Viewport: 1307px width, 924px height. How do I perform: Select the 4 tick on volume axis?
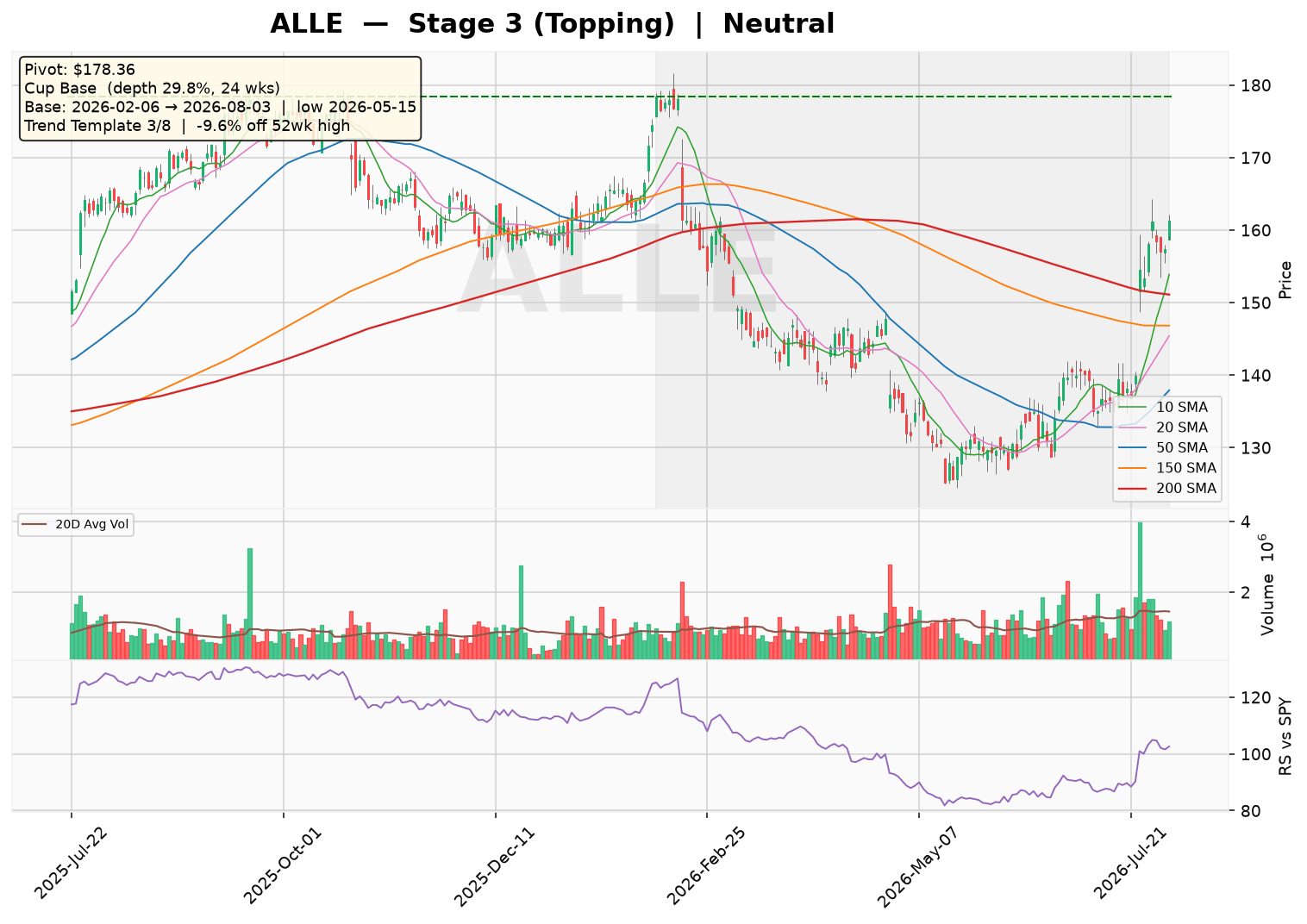point(1247,522)
